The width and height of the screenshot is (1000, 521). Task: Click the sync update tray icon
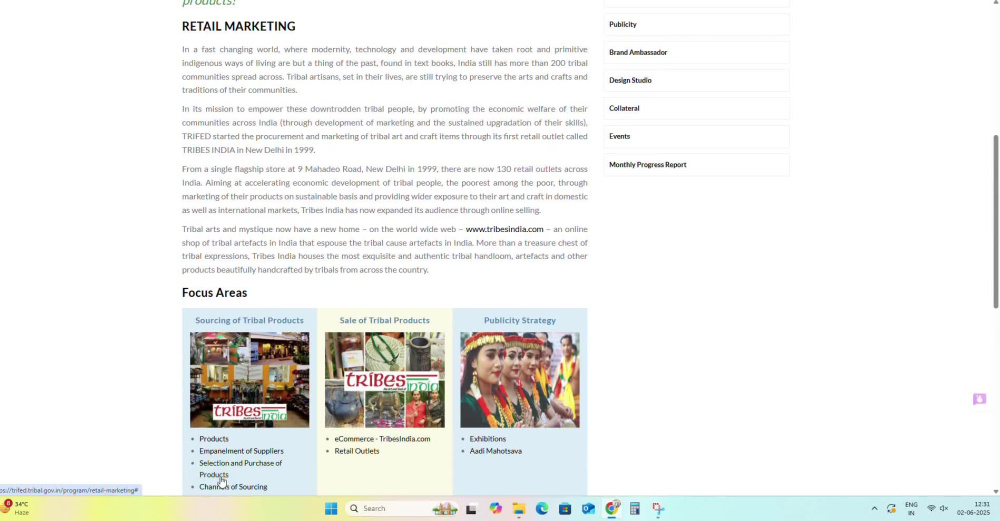(x=891, y=508)
